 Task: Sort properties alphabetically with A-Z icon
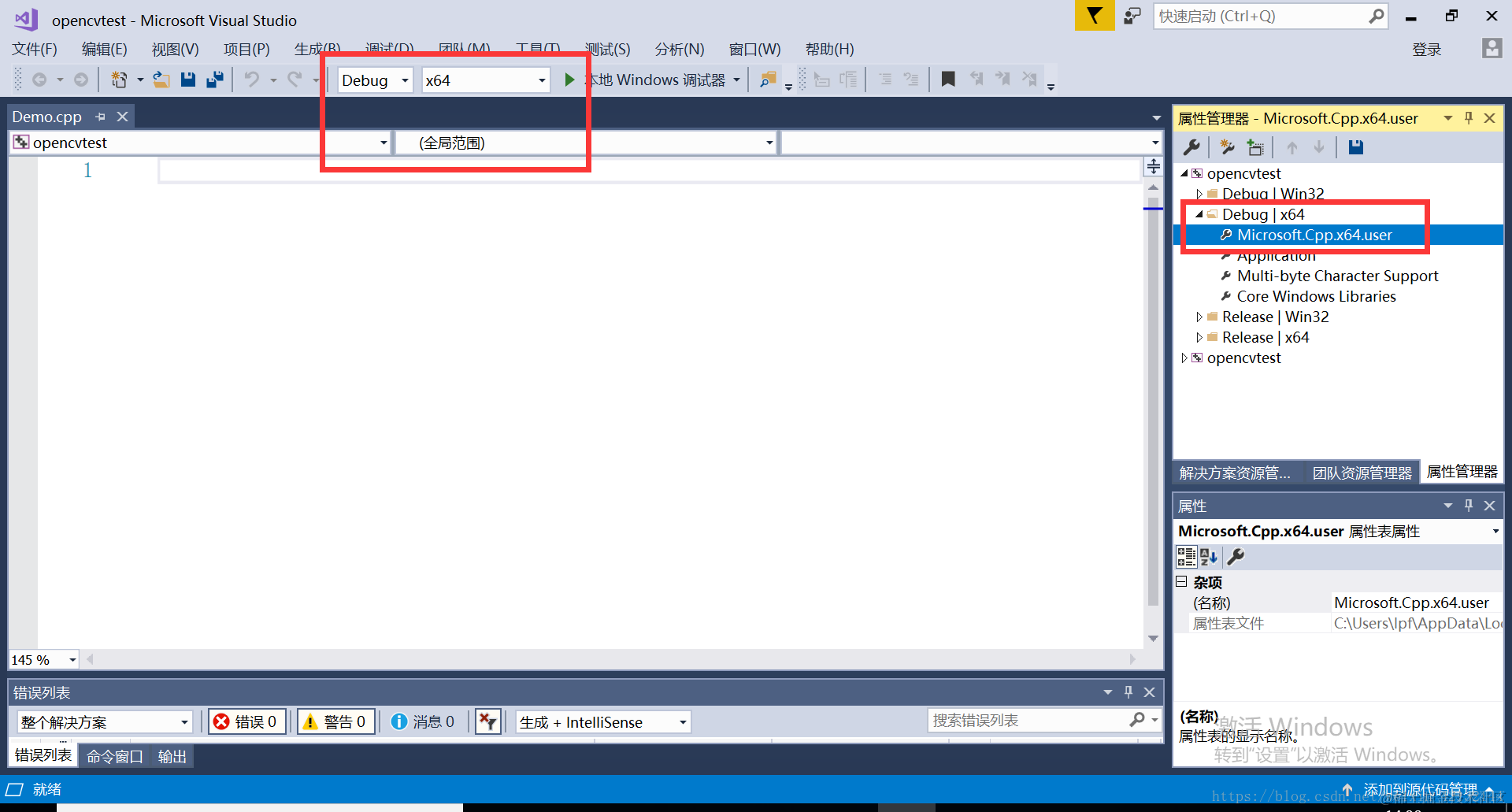tap(1209, 557)
